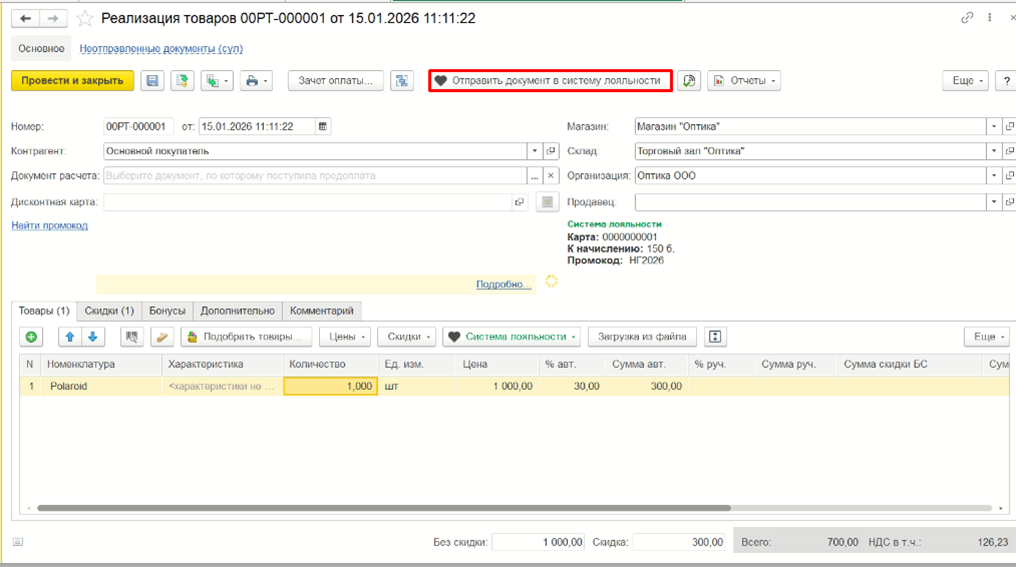Open Склад card with open icon

pyautogui.click(x=1009, y=151)
